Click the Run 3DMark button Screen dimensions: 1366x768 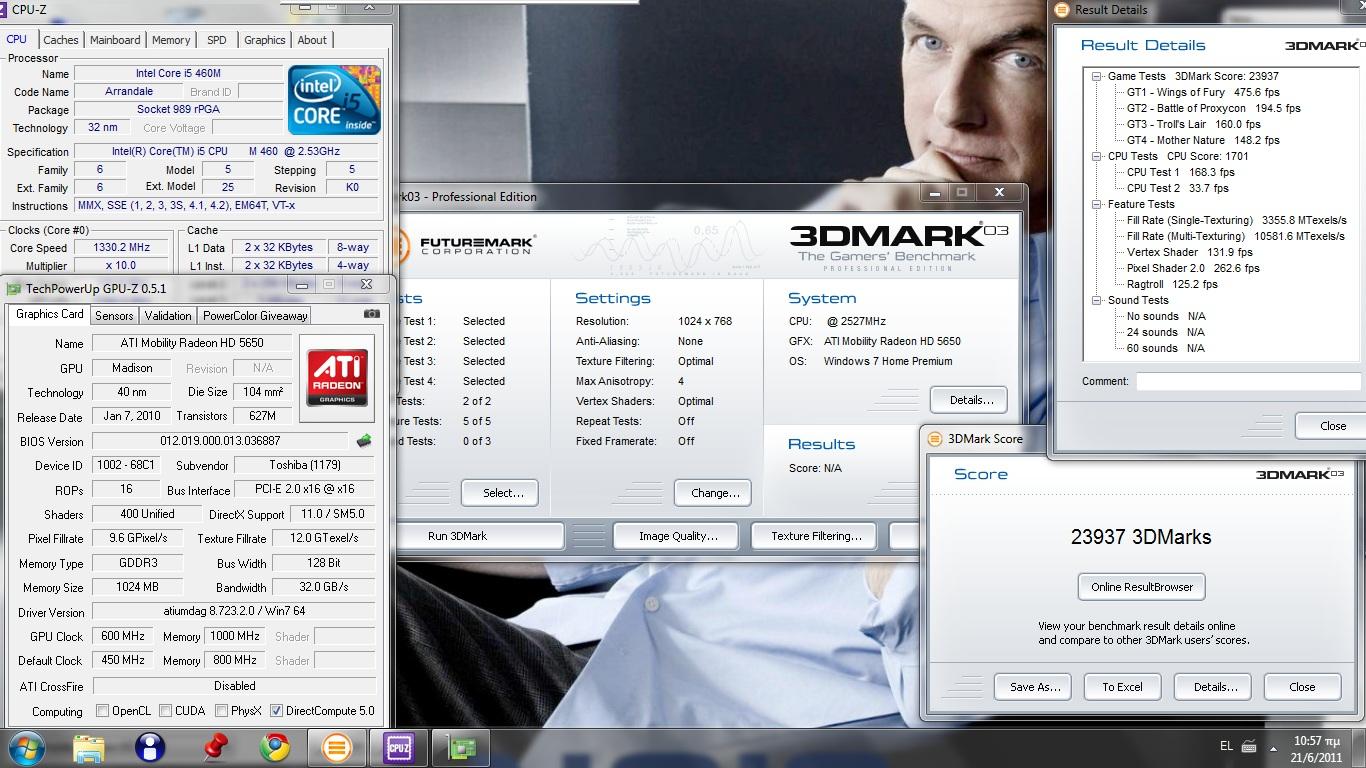(479, 536)
